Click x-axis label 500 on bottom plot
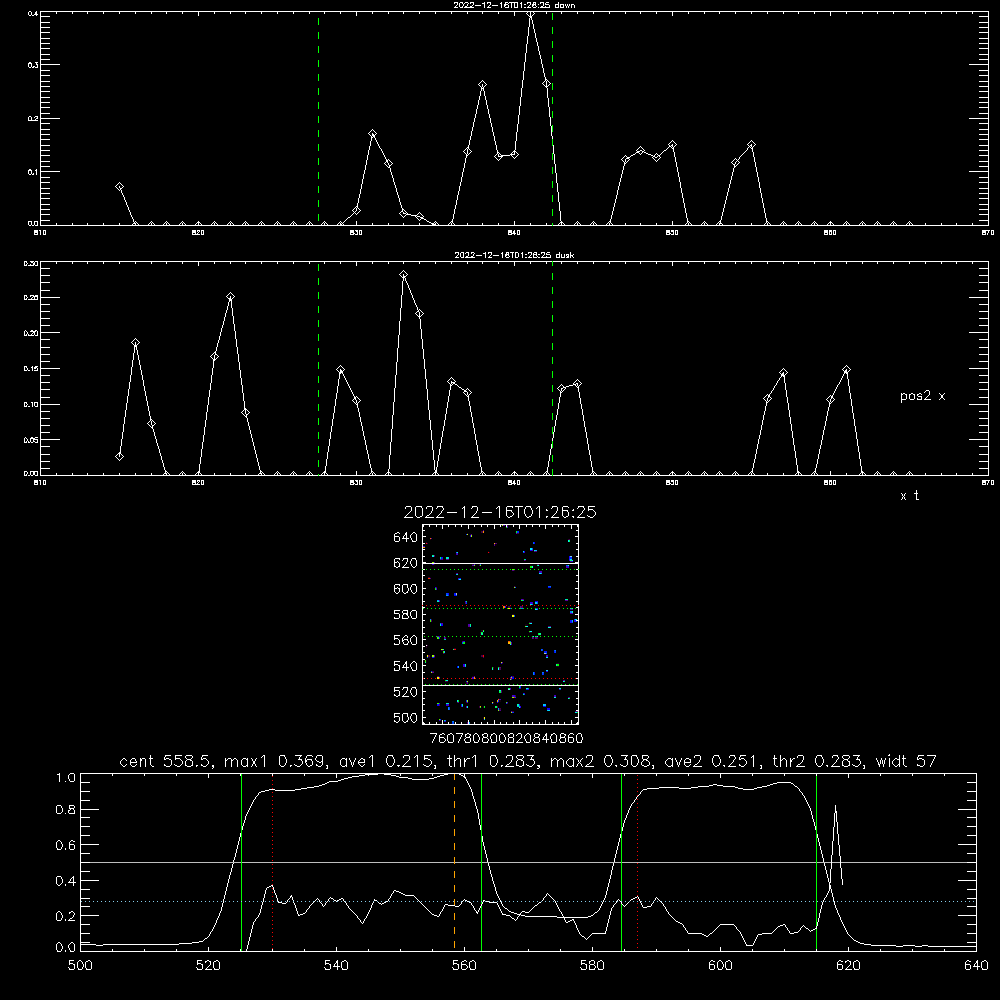Screen dimensions: 1000x1000 point(80,966)
